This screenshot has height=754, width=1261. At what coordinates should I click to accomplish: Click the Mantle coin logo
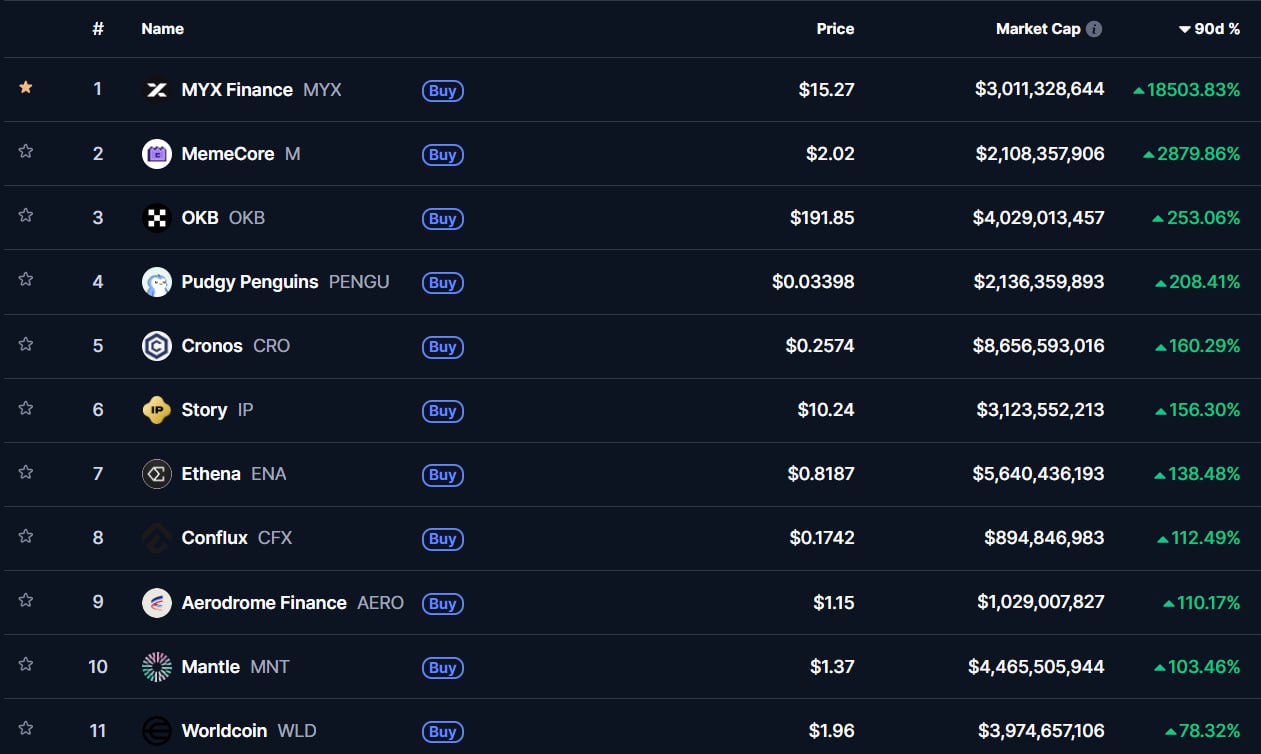tap(157, 667)
